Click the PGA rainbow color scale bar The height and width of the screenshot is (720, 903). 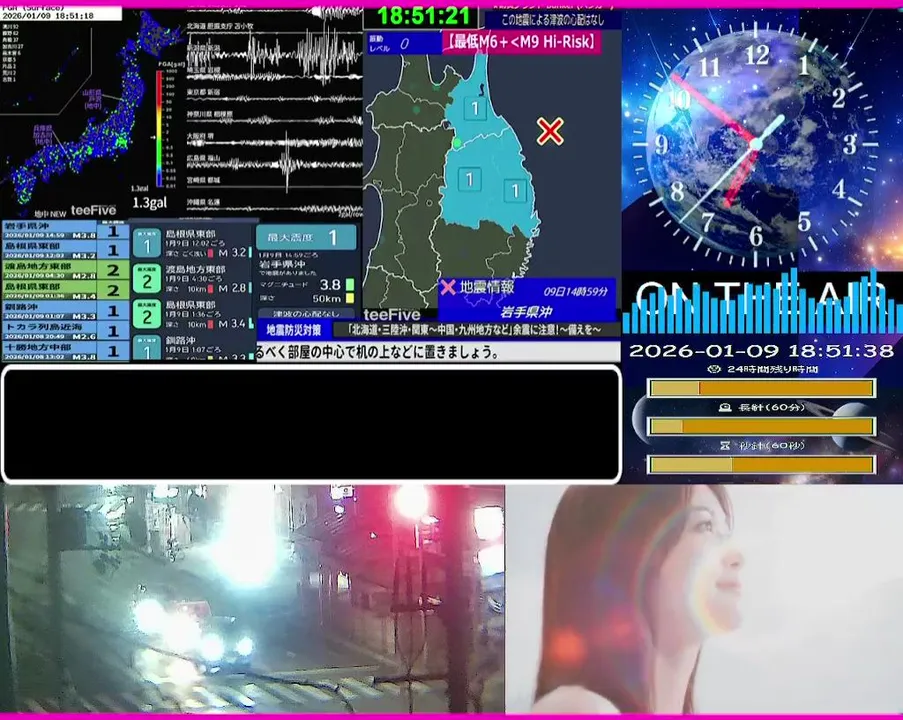160,128
